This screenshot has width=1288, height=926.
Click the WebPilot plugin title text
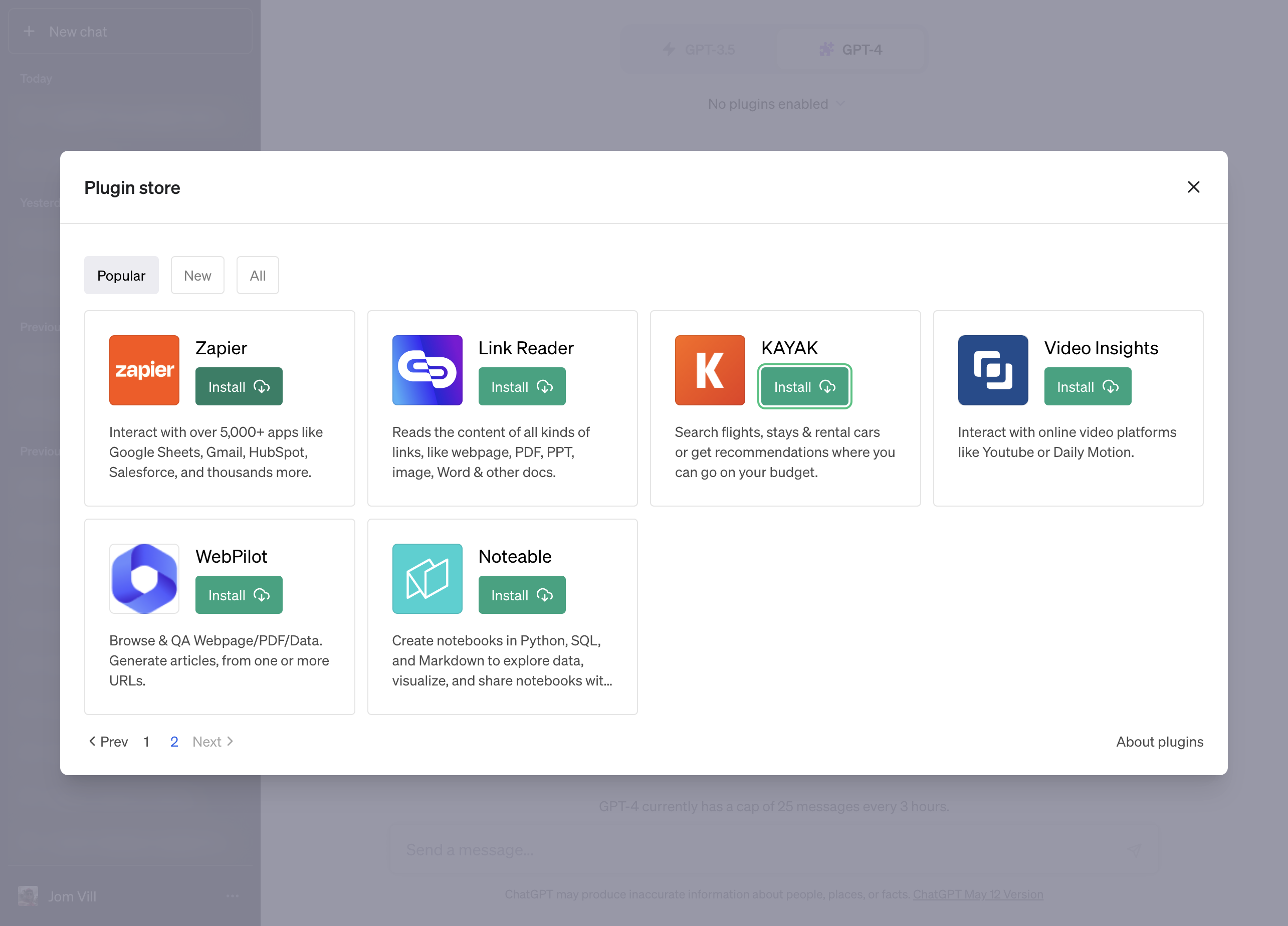(x=231, y=556)
